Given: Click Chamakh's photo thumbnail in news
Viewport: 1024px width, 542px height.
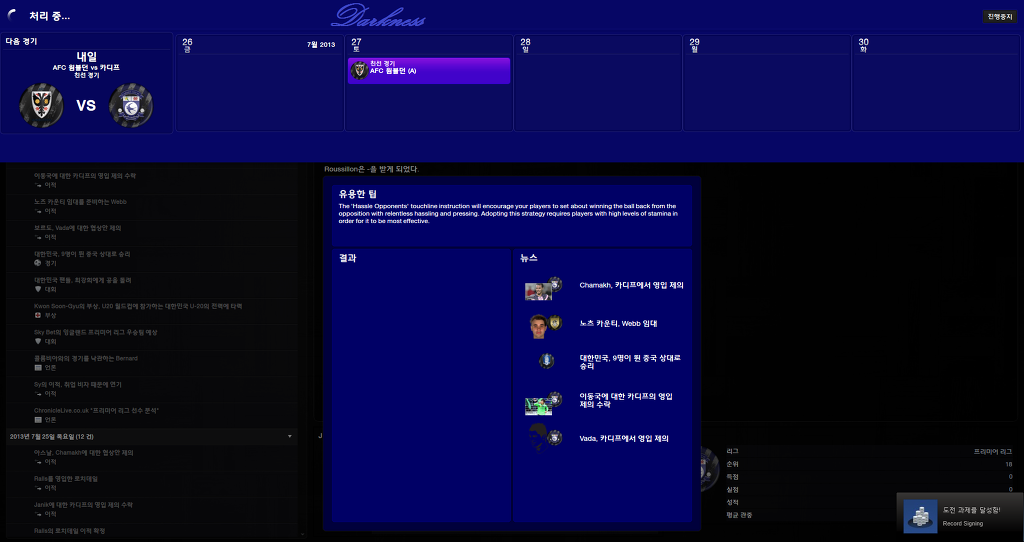Looking at the screenshot, I should pyautogui.click(x=538, y=292).
